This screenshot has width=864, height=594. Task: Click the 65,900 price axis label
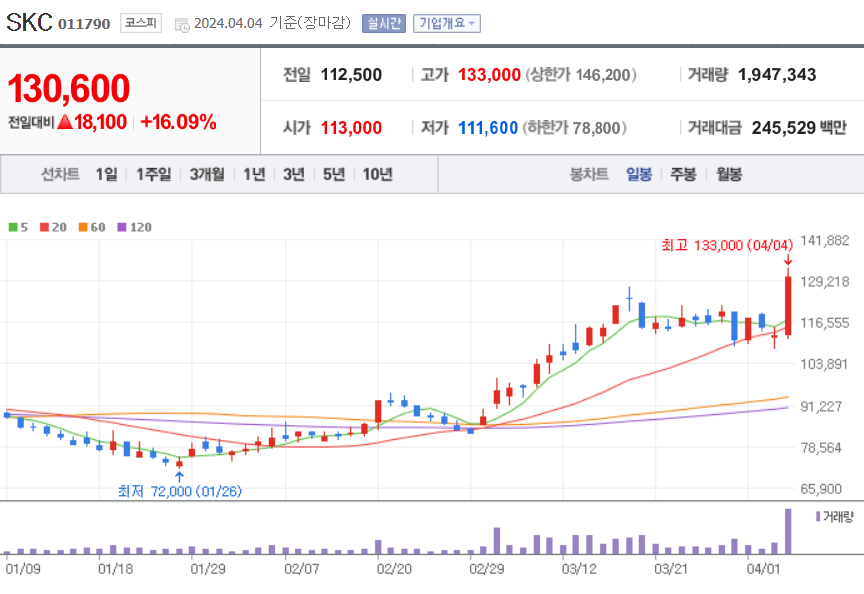[x=821, y=489]
